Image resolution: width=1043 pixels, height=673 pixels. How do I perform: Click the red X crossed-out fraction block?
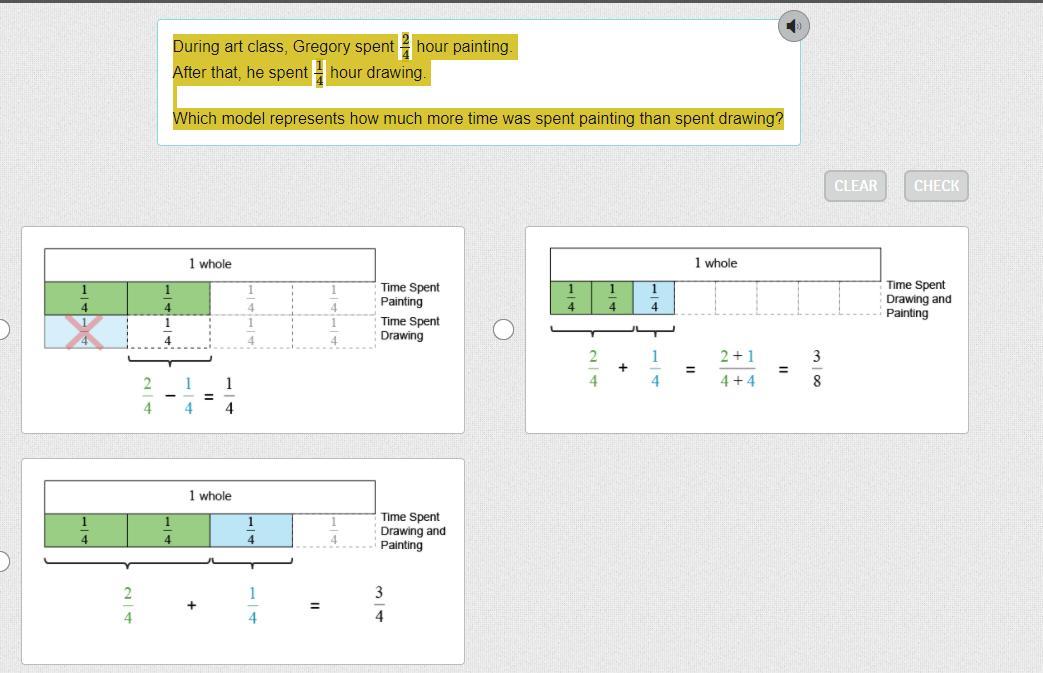[x=85, y=332]
